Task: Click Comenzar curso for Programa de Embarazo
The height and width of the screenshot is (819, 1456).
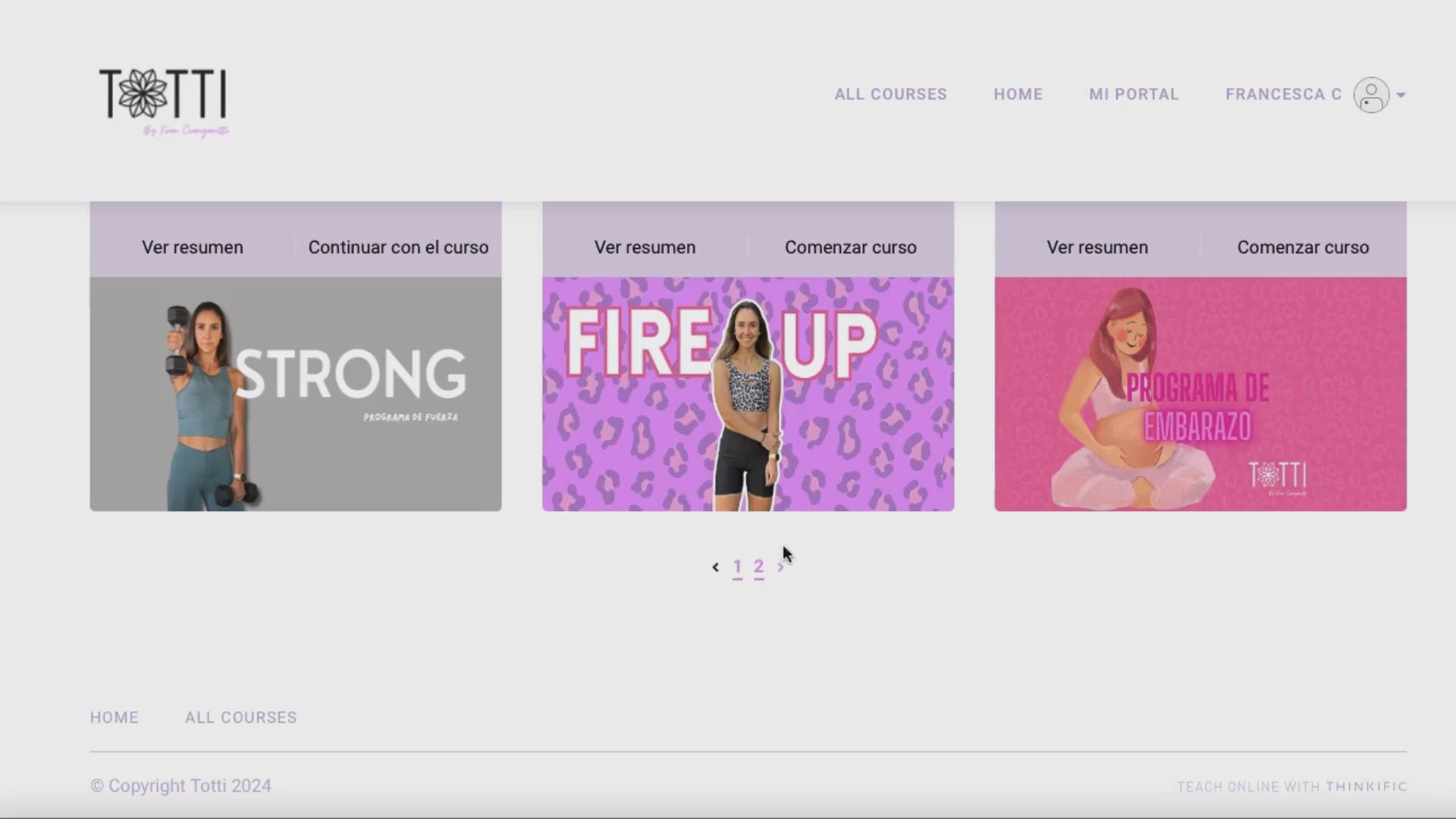Action: [1303, 247]
